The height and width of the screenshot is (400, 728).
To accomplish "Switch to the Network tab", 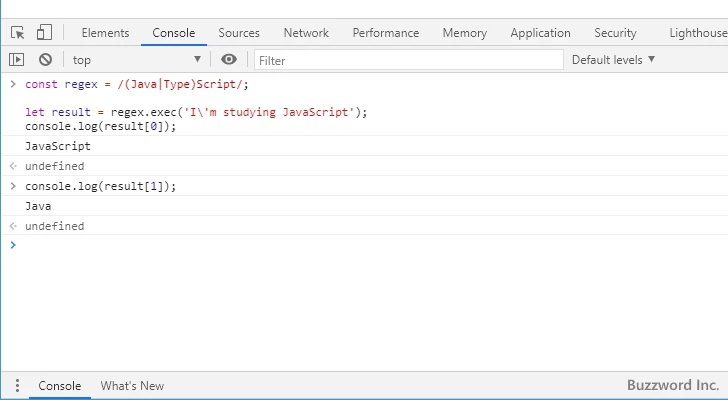I will tap(306, 33).
